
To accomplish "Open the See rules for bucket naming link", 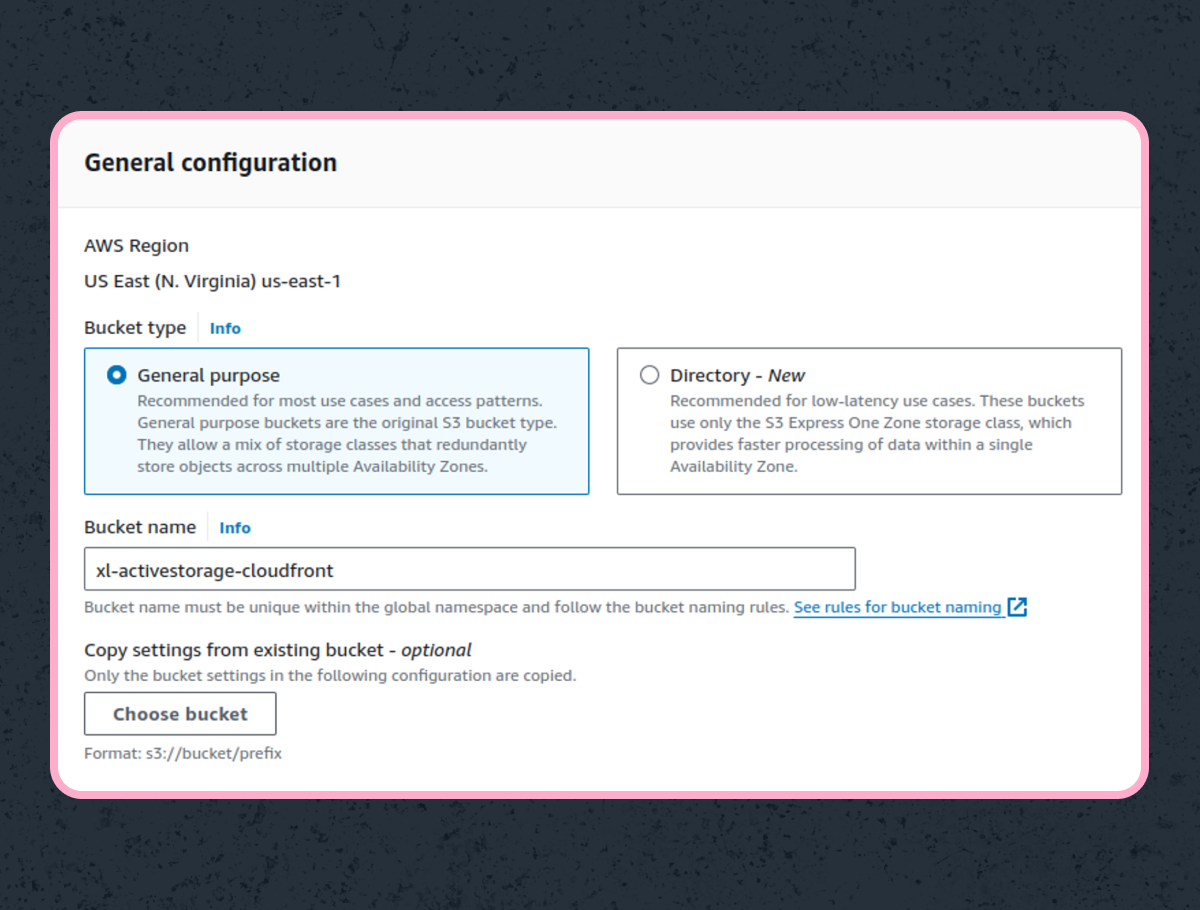I will [x=897, y=607].
